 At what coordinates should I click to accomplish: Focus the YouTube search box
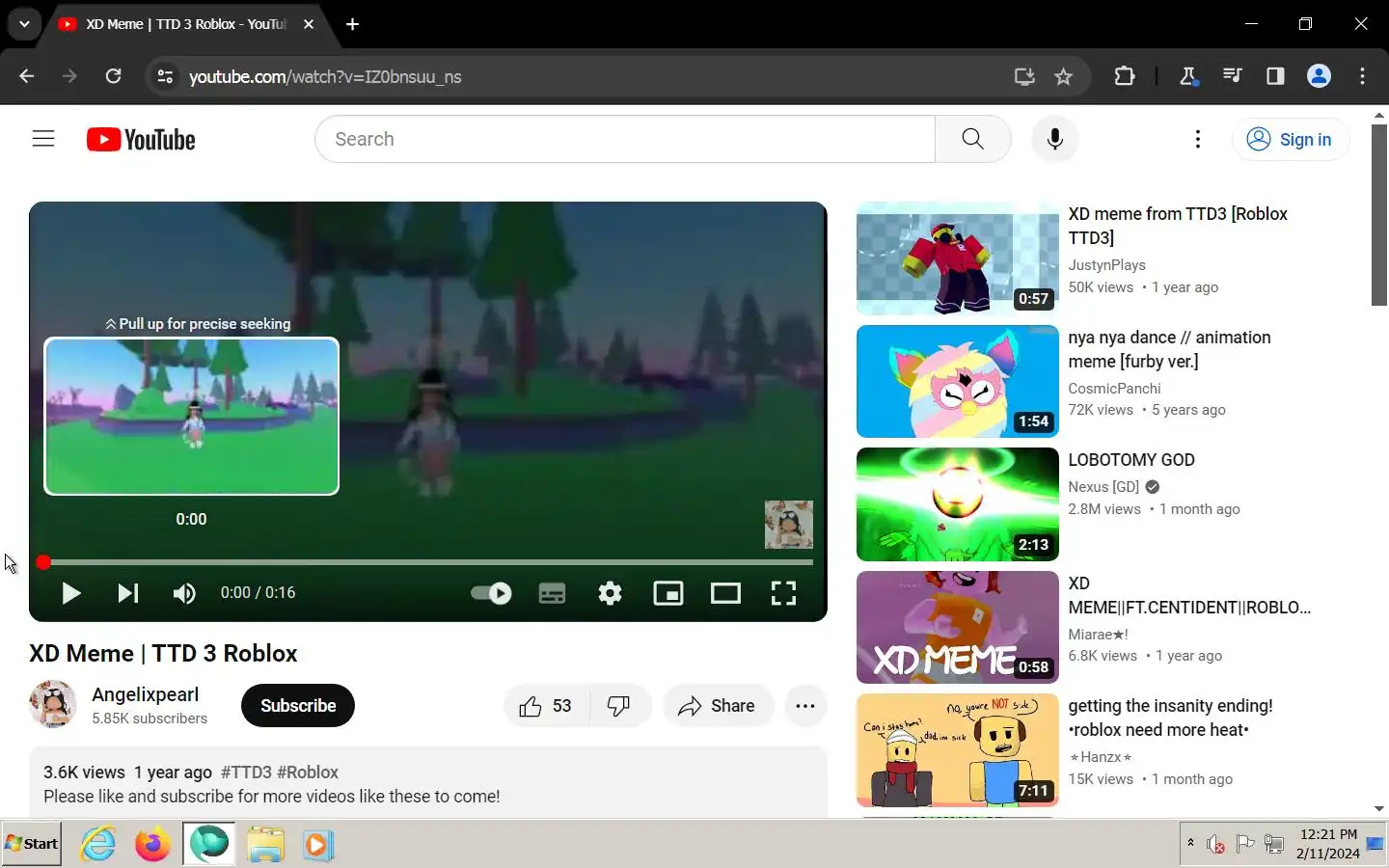(624, 139)
